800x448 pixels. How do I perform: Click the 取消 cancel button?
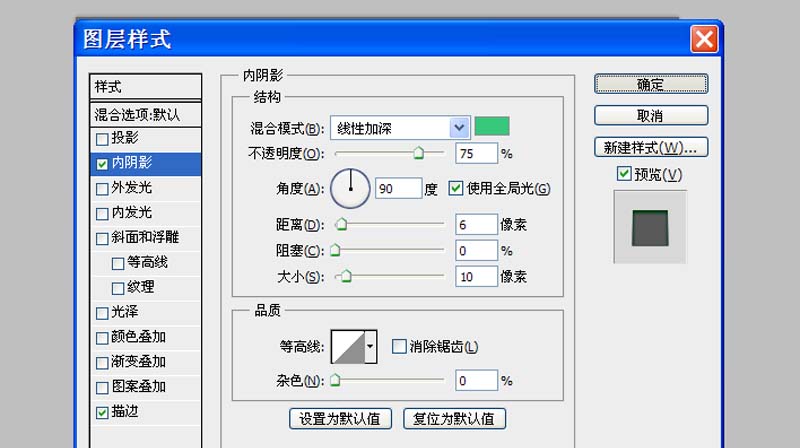point(650,116)
